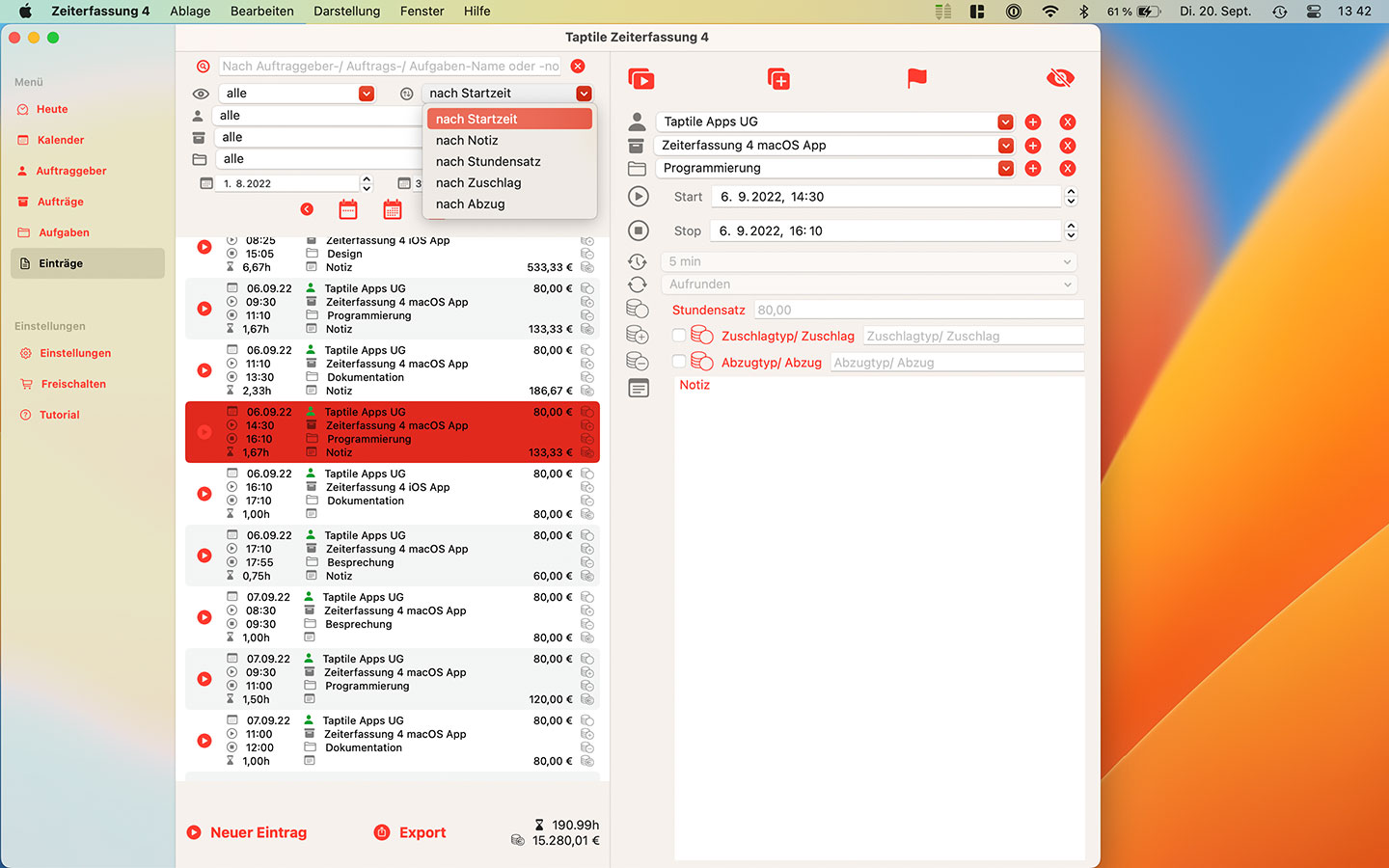Click the Wi-Fi icon in menu bar
Image resolution: width=1389 pixels, height=868 pixels.
[x=1050, y=12]
